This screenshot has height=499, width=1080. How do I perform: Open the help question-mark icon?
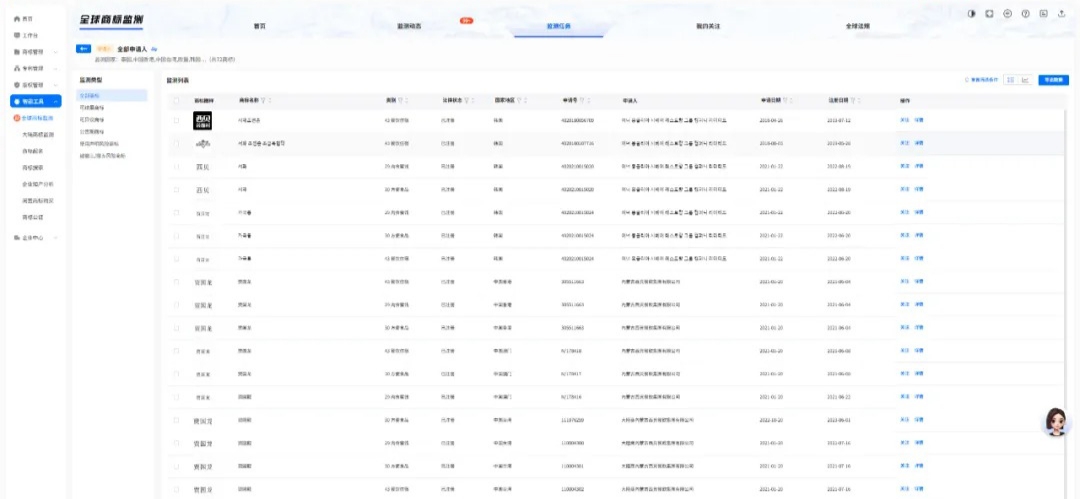tap(1025, 13)
